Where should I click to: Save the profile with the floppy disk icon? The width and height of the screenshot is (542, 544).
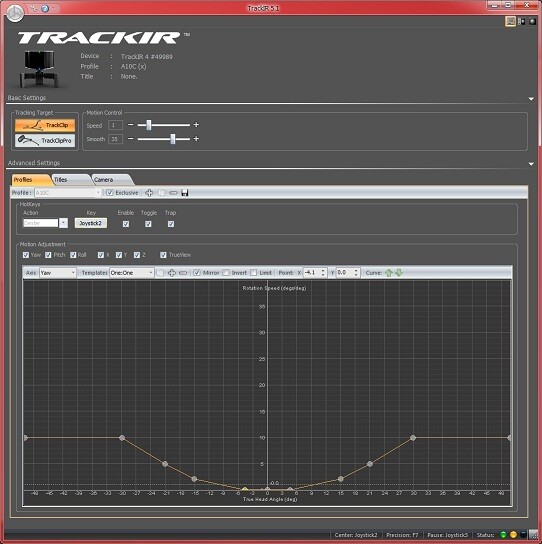click(x=185, y=193)
